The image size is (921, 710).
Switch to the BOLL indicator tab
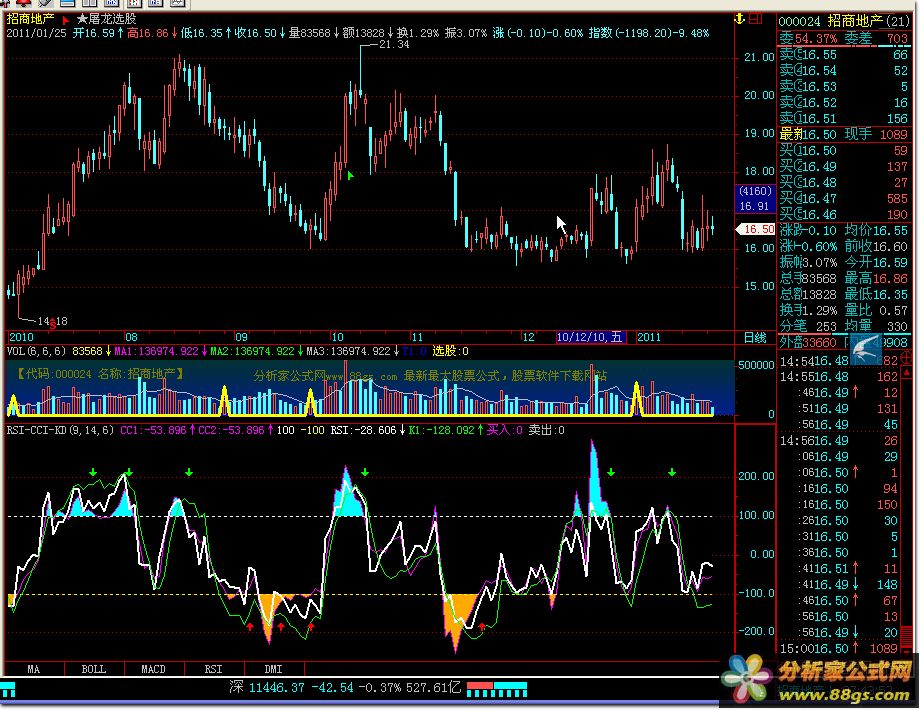tap(93, 668)
